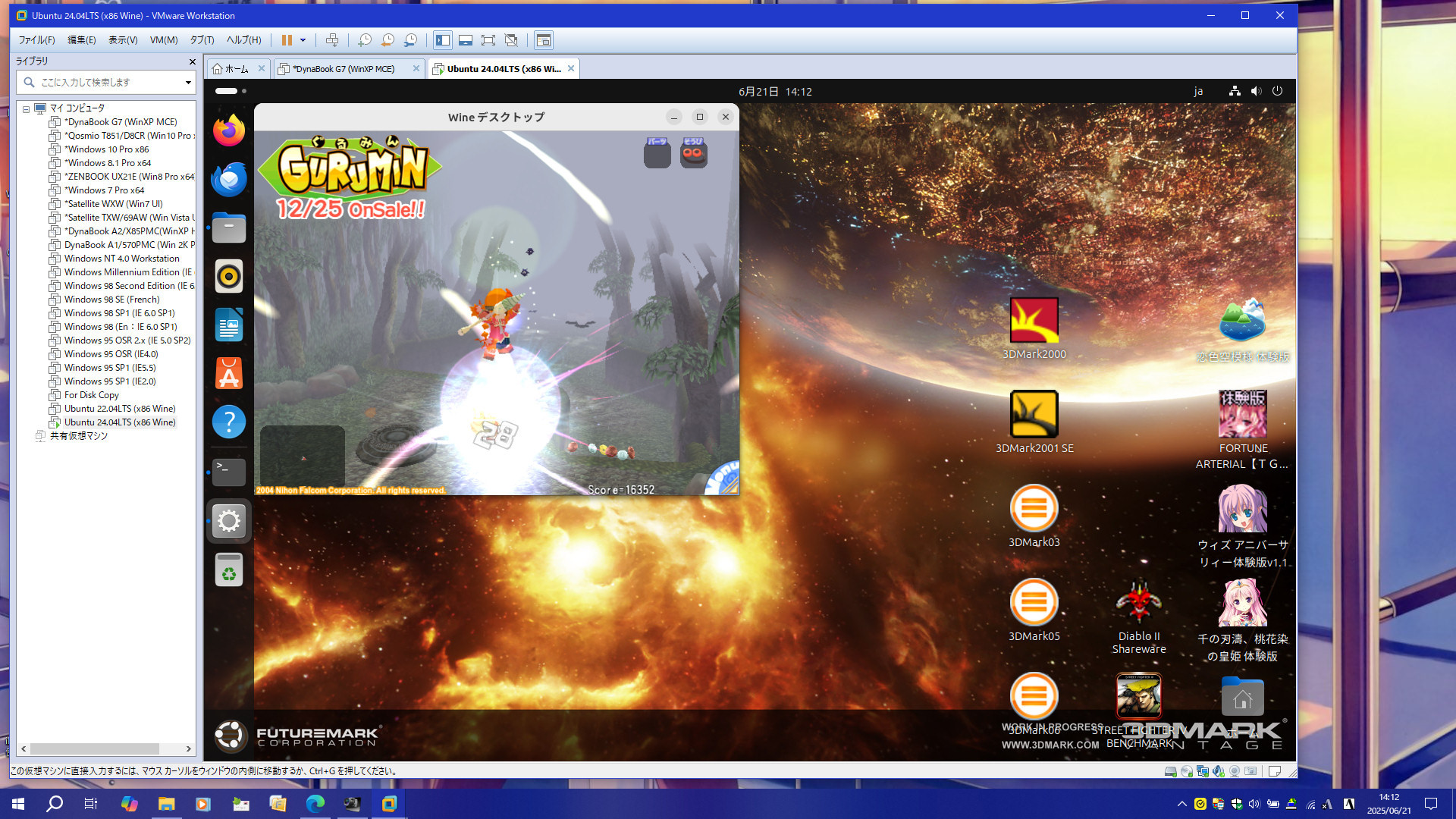This screenshot has height=819, width=1456.
Task: Click library horizontal scrollbar right arrow
Action: (189, 748)
